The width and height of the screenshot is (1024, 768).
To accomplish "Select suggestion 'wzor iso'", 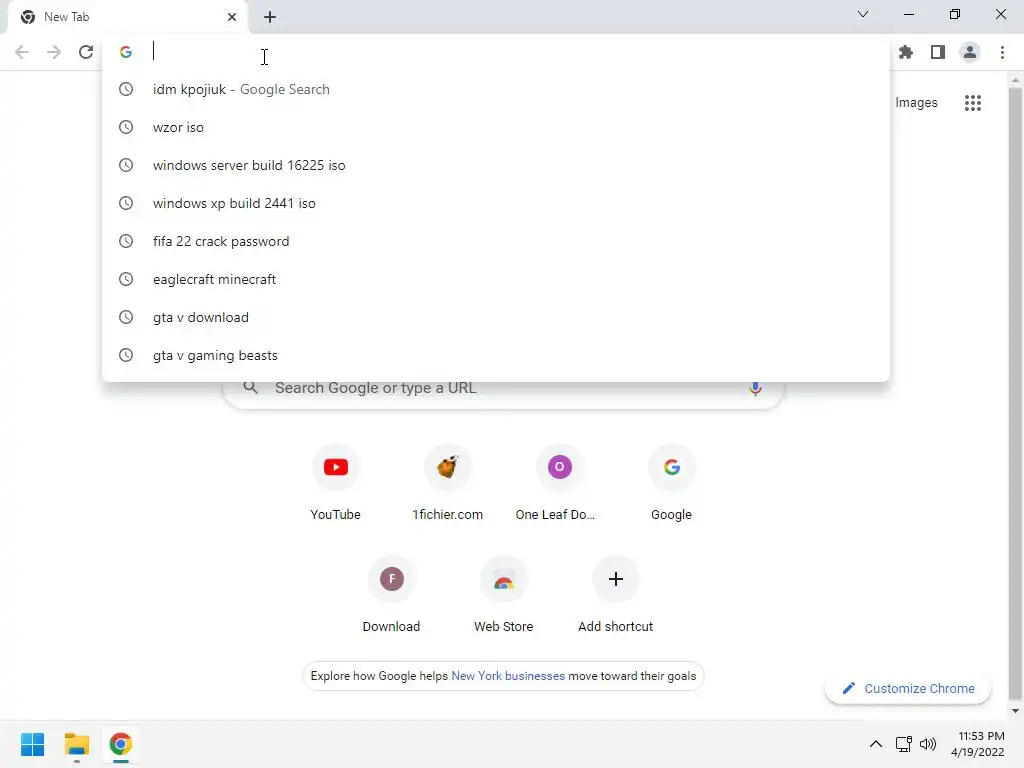I will (496, 127).
